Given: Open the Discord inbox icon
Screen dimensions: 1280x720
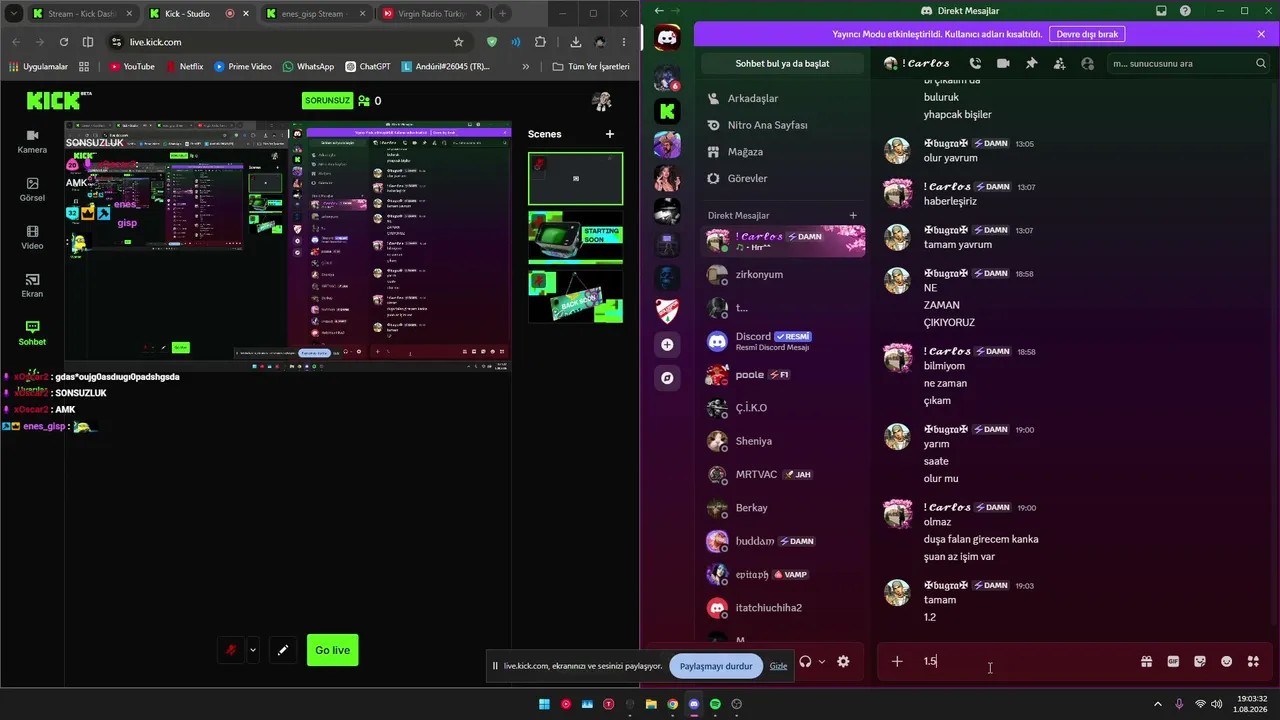Looking at the screenshot, I should pos(1161,11).
